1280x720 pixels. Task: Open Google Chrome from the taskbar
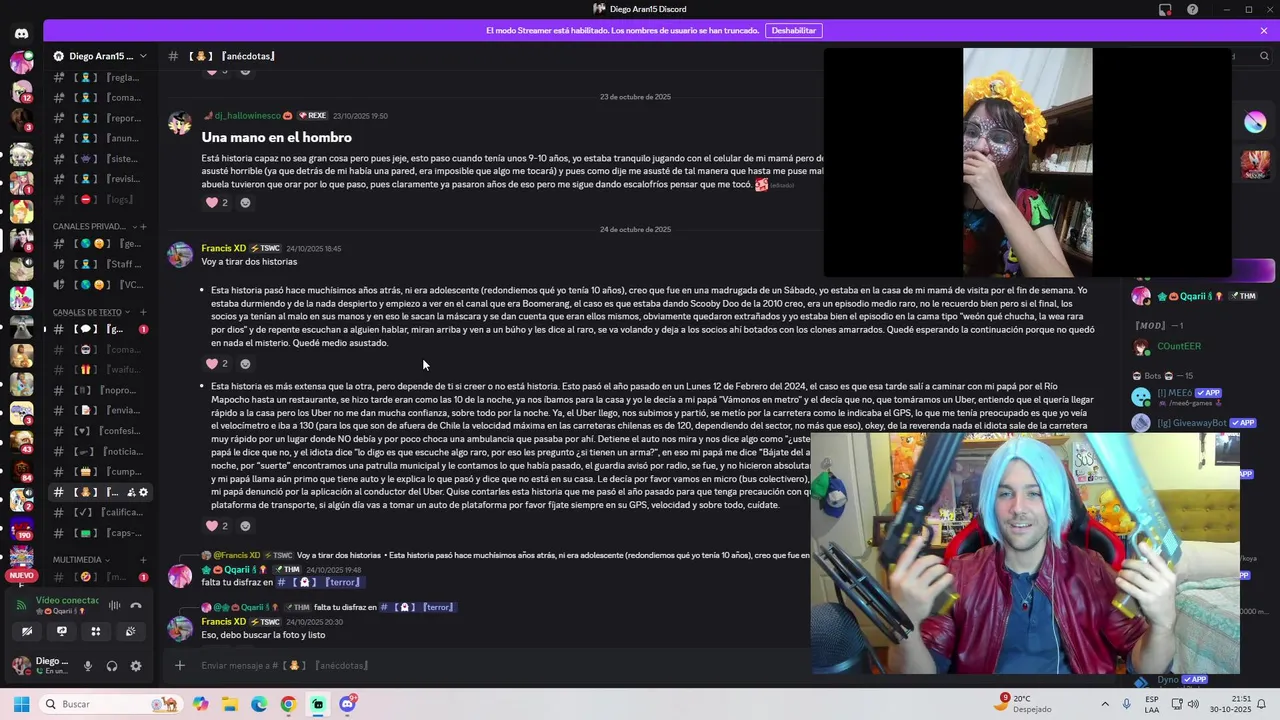pyautogui.click(x=288, y=704)
